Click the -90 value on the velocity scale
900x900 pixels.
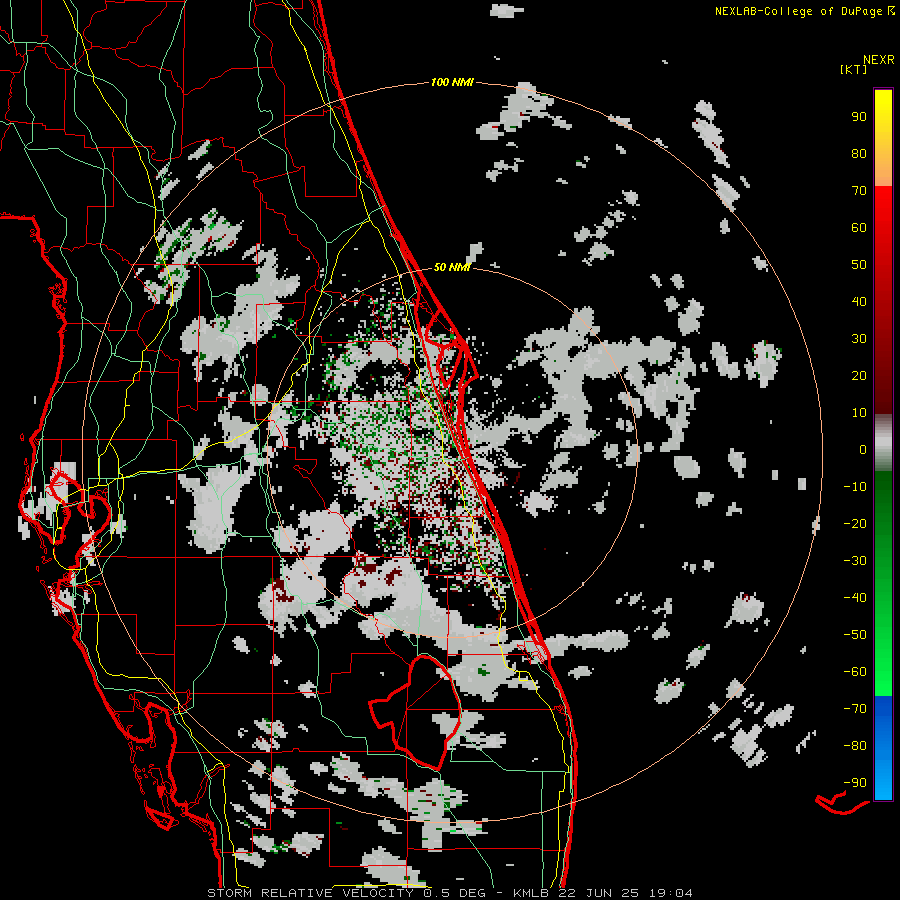pyautogui.click(x=855, y=783)
